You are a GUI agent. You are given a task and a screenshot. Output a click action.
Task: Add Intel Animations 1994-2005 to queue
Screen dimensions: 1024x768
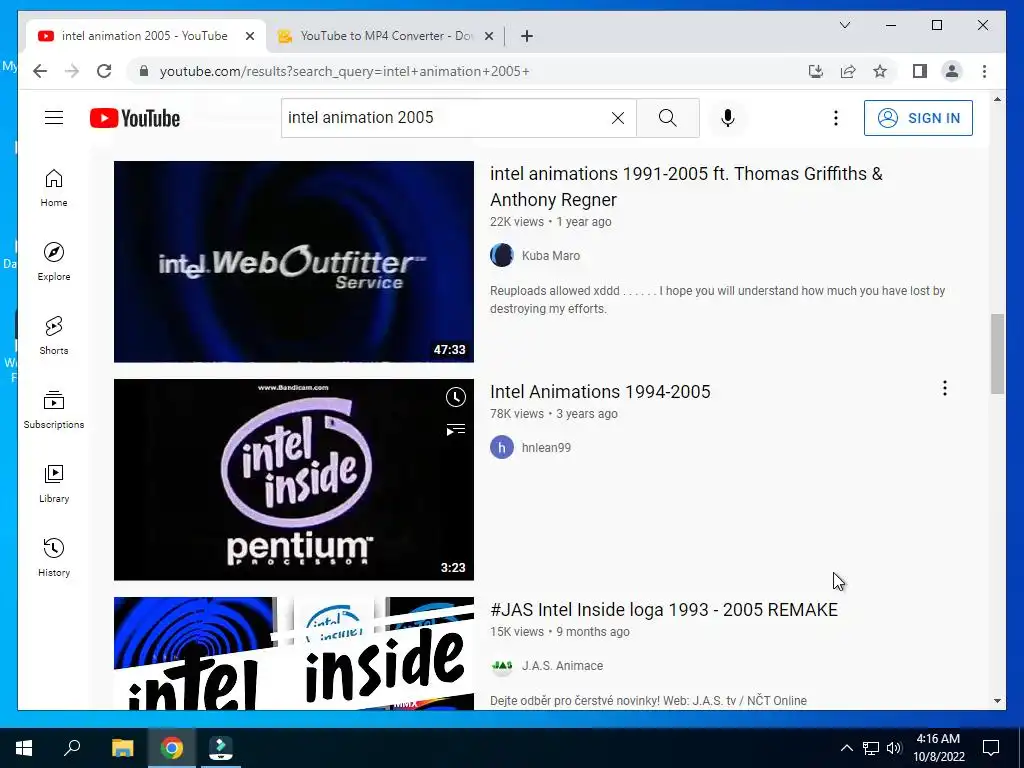click(456, 429)
